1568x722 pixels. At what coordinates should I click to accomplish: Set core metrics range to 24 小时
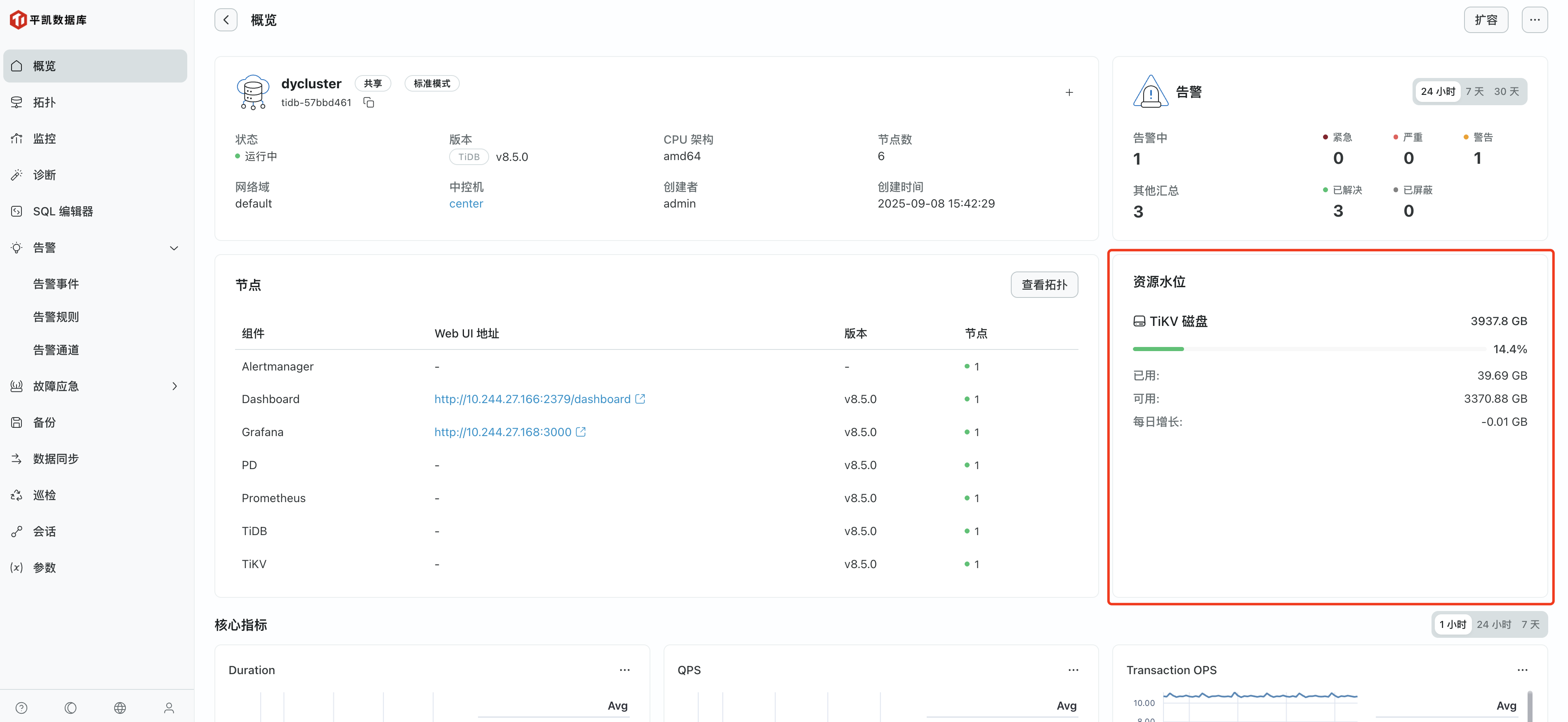(x=1494, y=625)
